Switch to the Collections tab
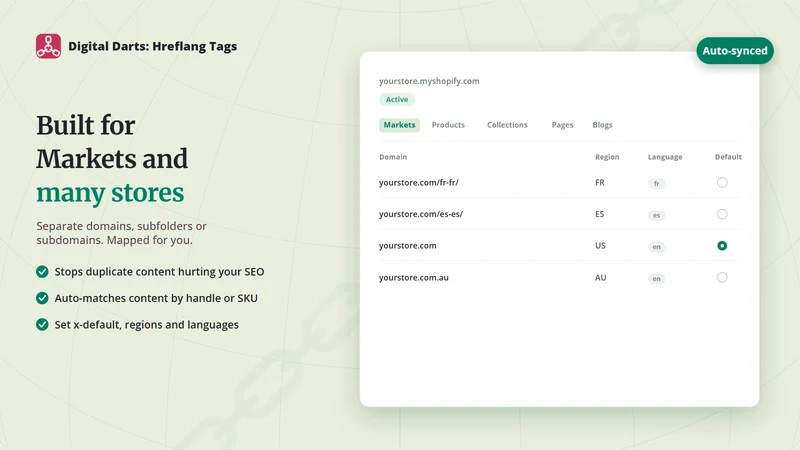Image resolution: width=800 pixels, height=450 pixels. click(507, 125)
